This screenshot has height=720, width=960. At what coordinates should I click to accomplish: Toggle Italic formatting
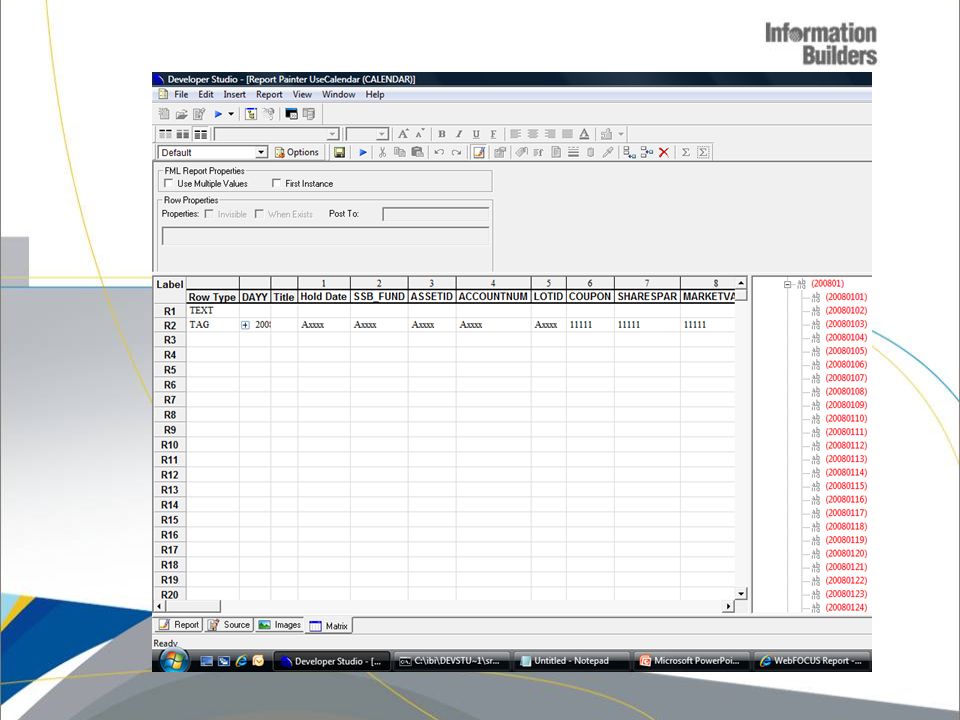459,134
